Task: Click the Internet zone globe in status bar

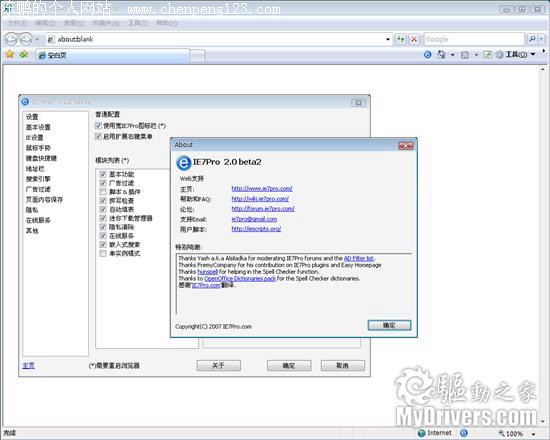Action: (422, 433)
